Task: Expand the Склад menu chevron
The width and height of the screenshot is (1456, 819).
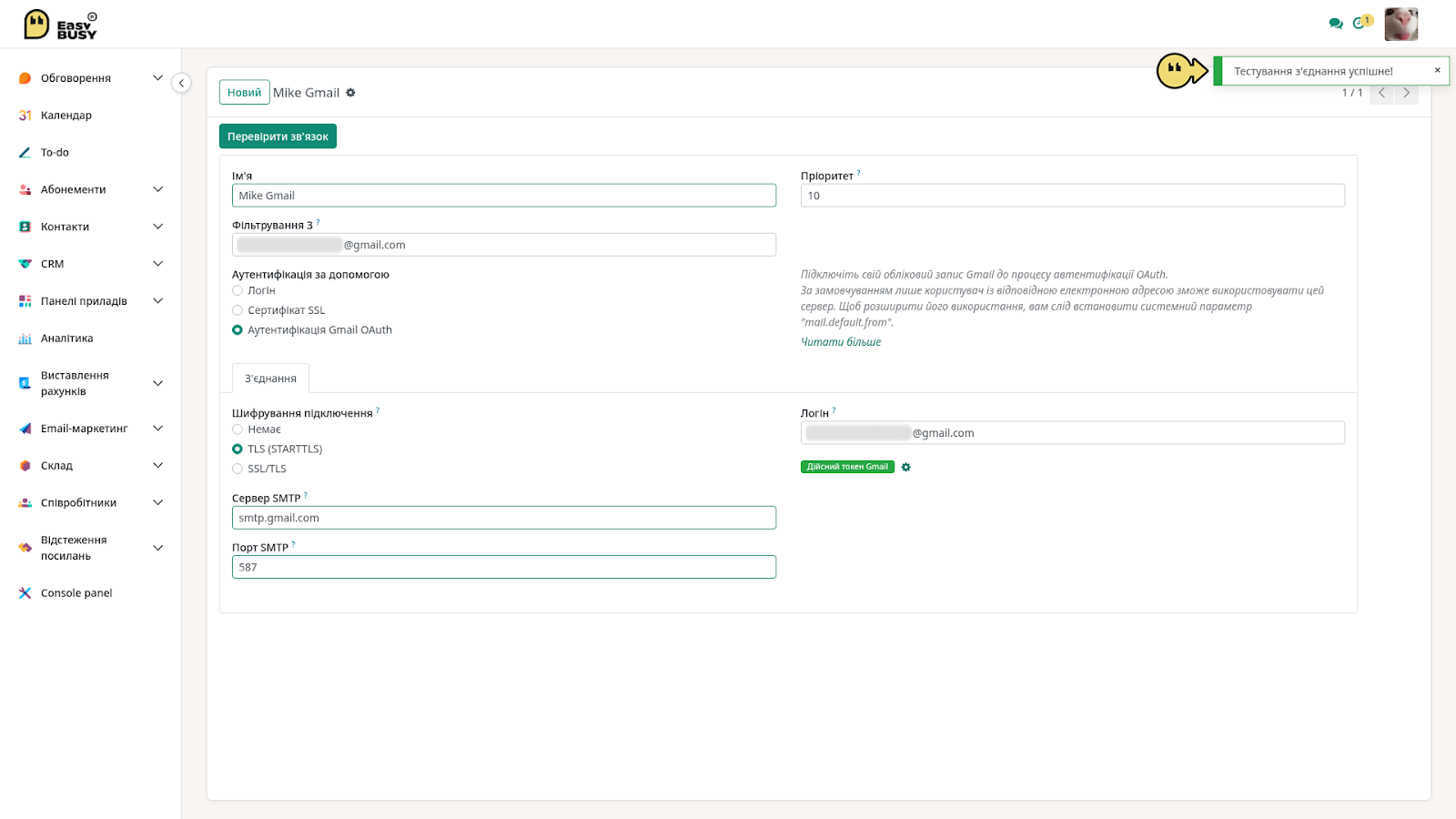Action: (x=157, y=466)
